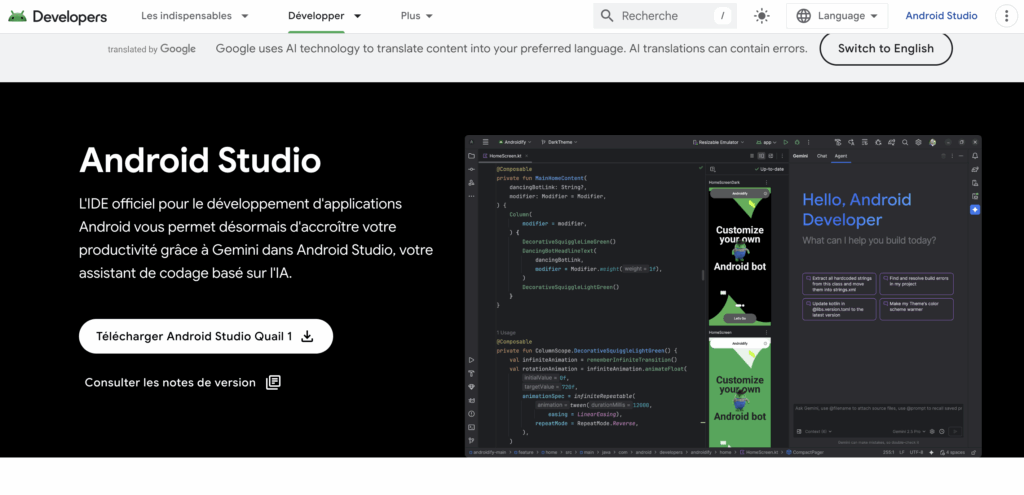Select the Gemini panel title tab

[x=800, y=156]
